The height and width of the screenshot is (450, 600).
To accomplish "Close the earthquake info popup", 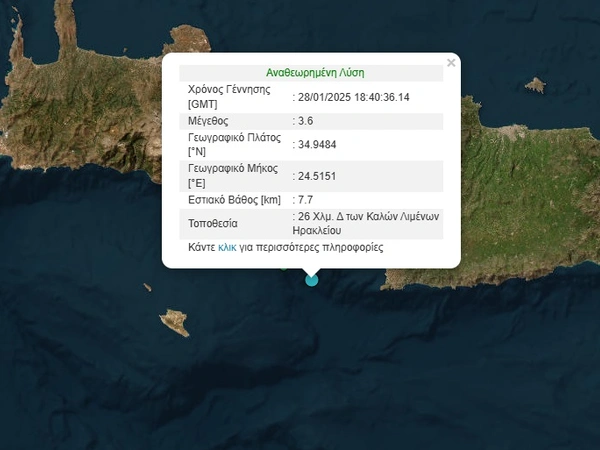I will click(451, 63).
